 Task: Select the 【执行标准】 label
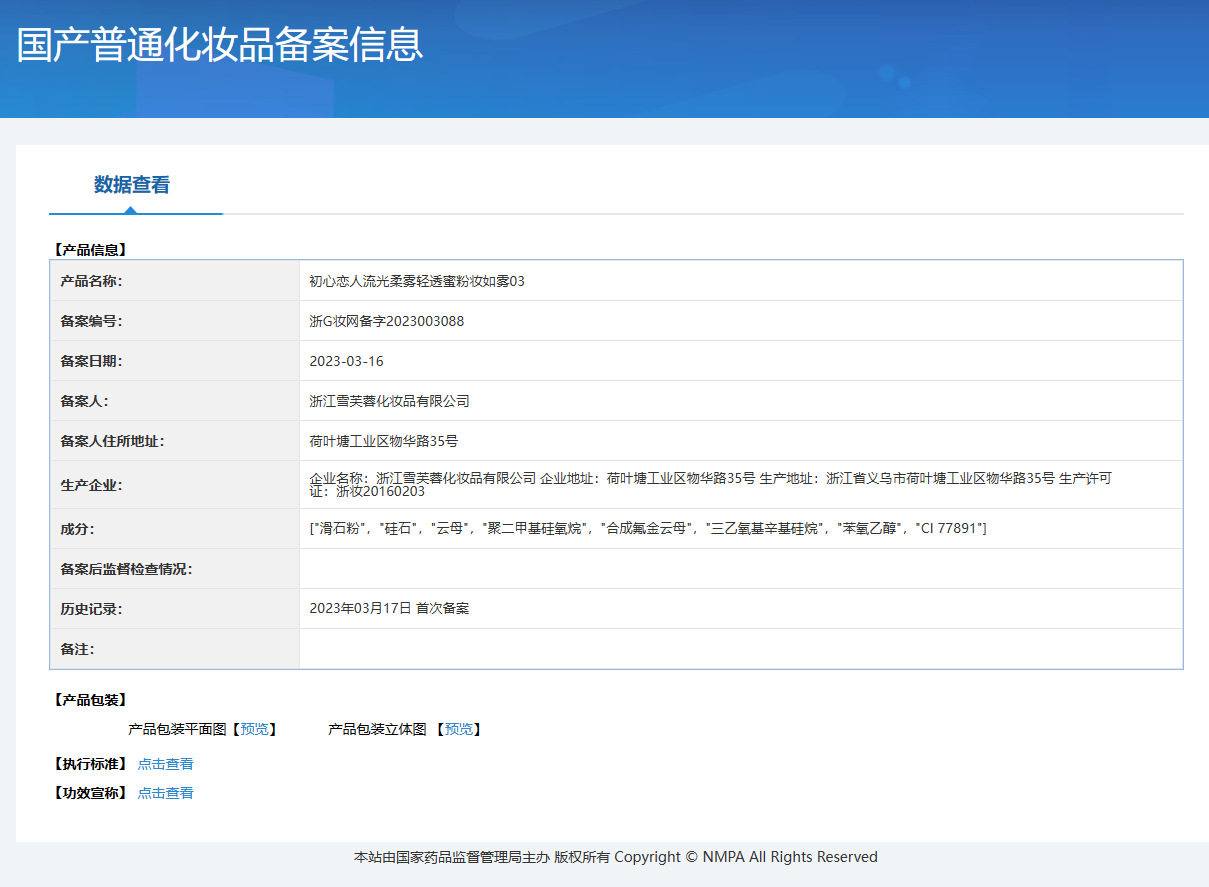(89, 764)
